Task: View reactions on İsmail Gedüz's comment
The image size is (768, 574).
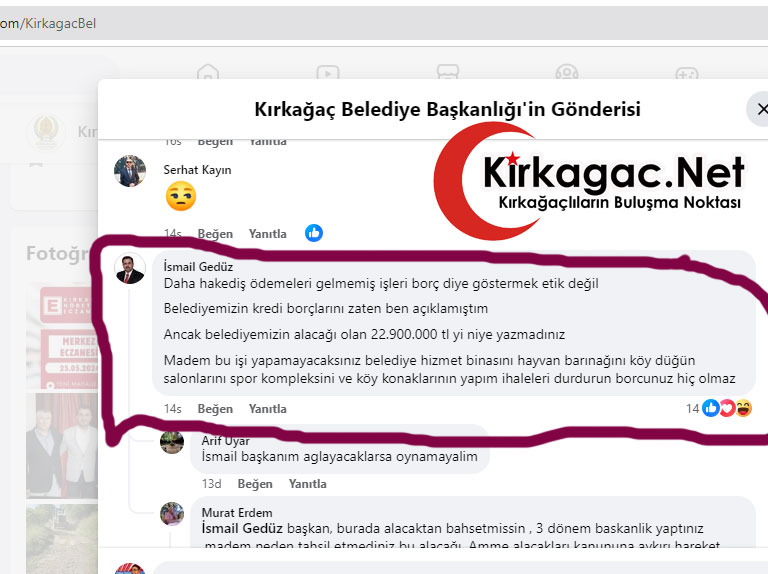Action: click(719, 408)
